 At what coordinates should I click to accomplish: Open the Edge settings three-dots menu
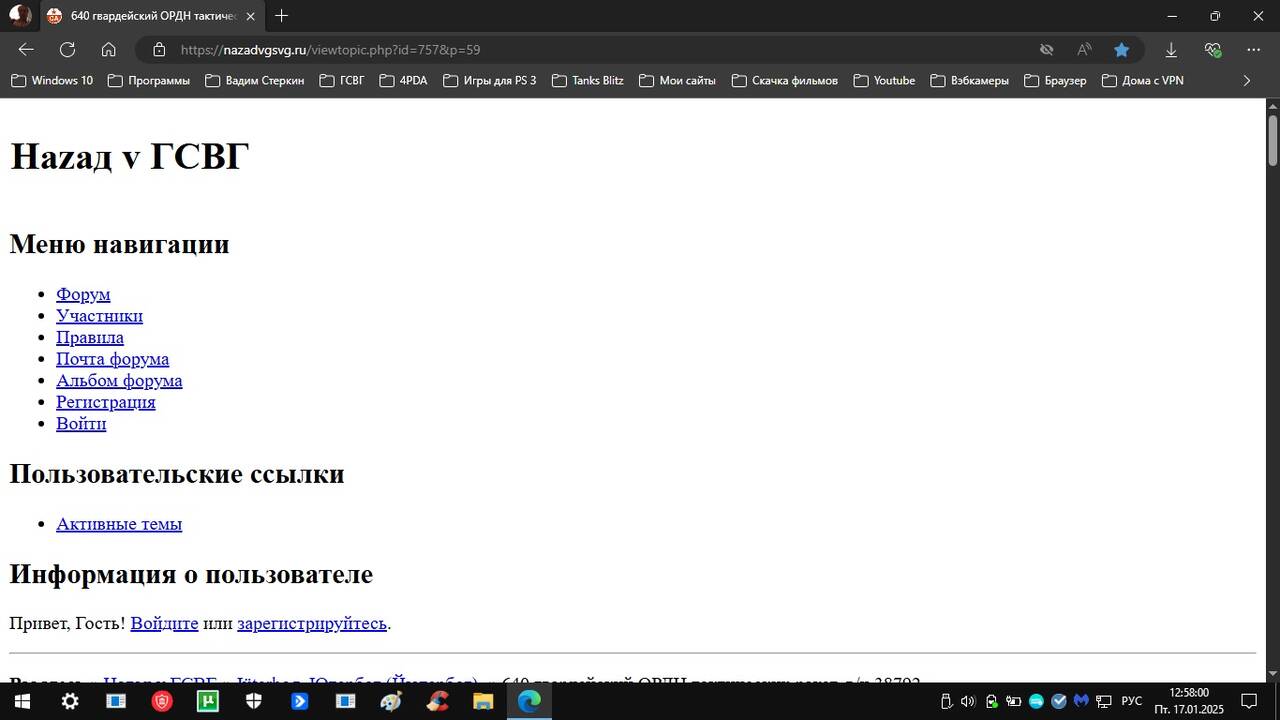click(1254, 49)
